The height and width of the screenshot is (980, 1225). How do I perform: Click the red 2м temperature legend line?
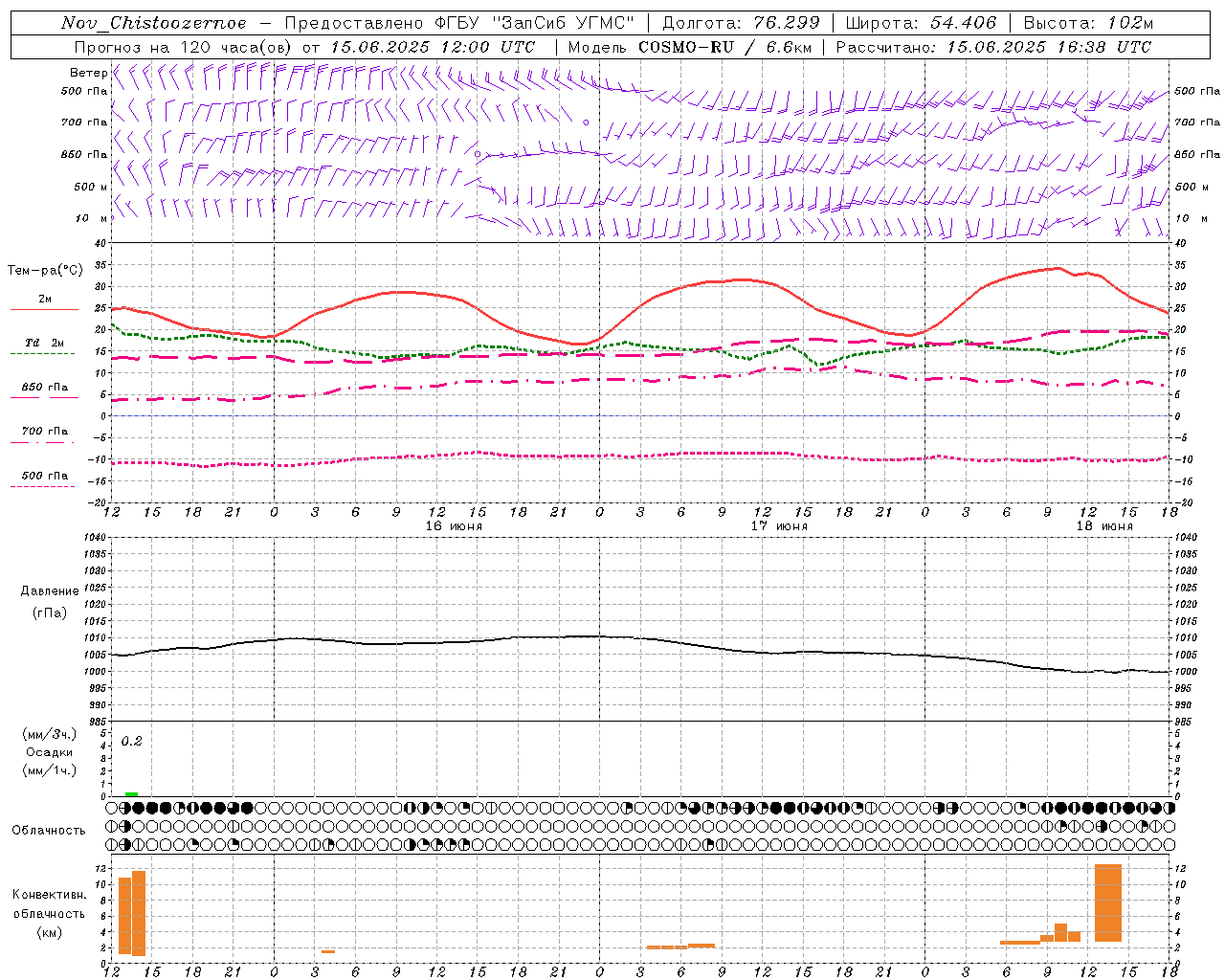44,309
